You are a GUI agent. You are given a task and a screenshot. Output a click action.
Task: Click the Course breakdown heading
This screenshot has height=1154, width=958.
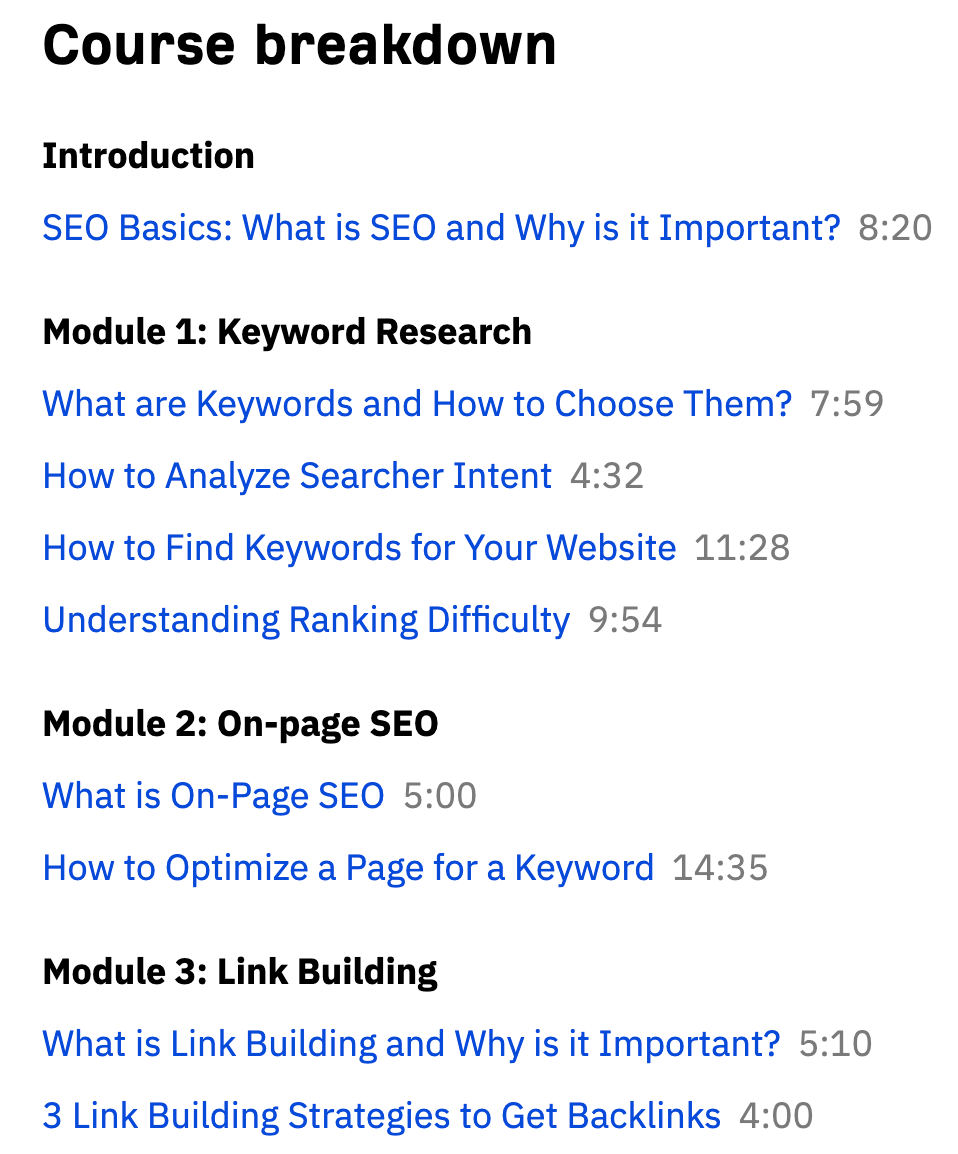(299, 46)
